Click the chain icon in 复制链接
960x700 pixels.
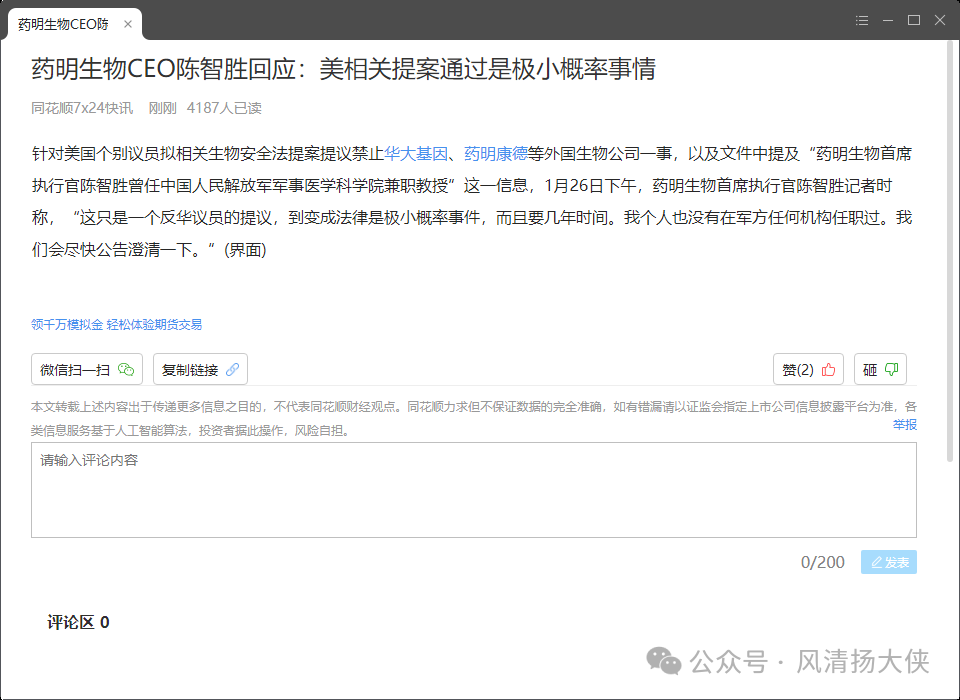tap(232, 370)
